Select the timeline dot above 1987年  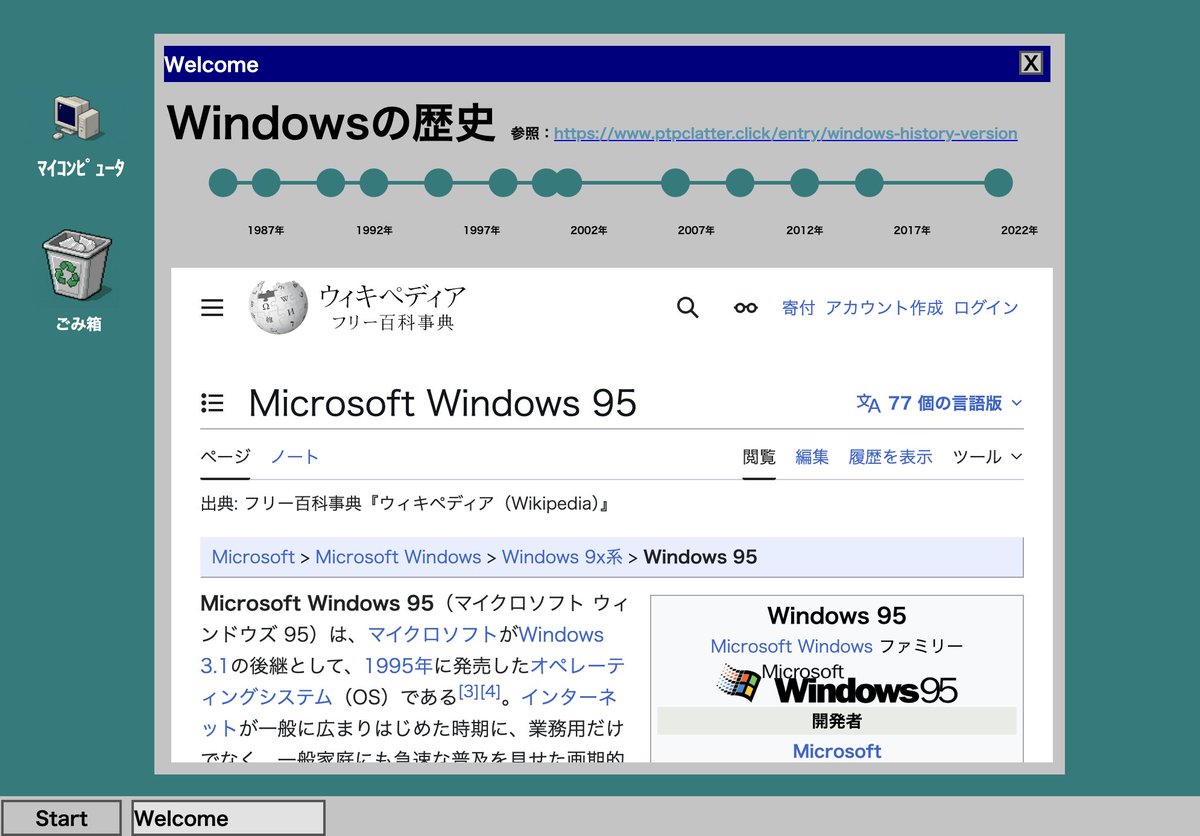click(266, 183)
